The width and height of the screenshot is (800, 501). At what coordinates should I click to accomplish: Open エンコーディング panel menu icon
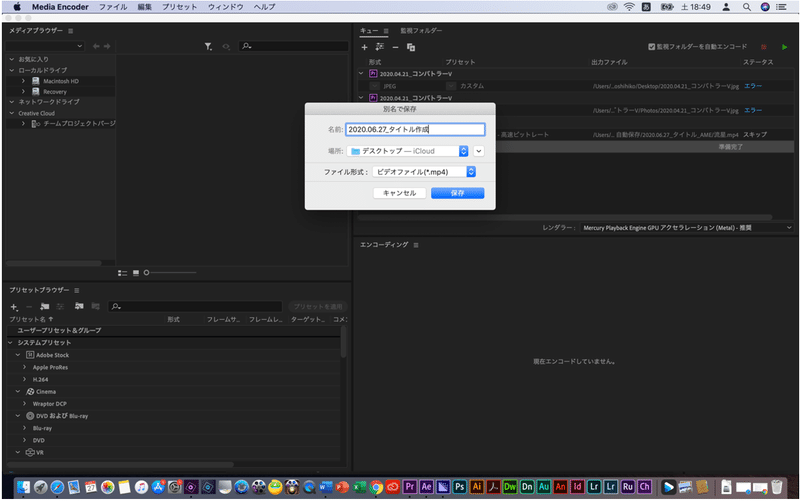tap(416, 245)
